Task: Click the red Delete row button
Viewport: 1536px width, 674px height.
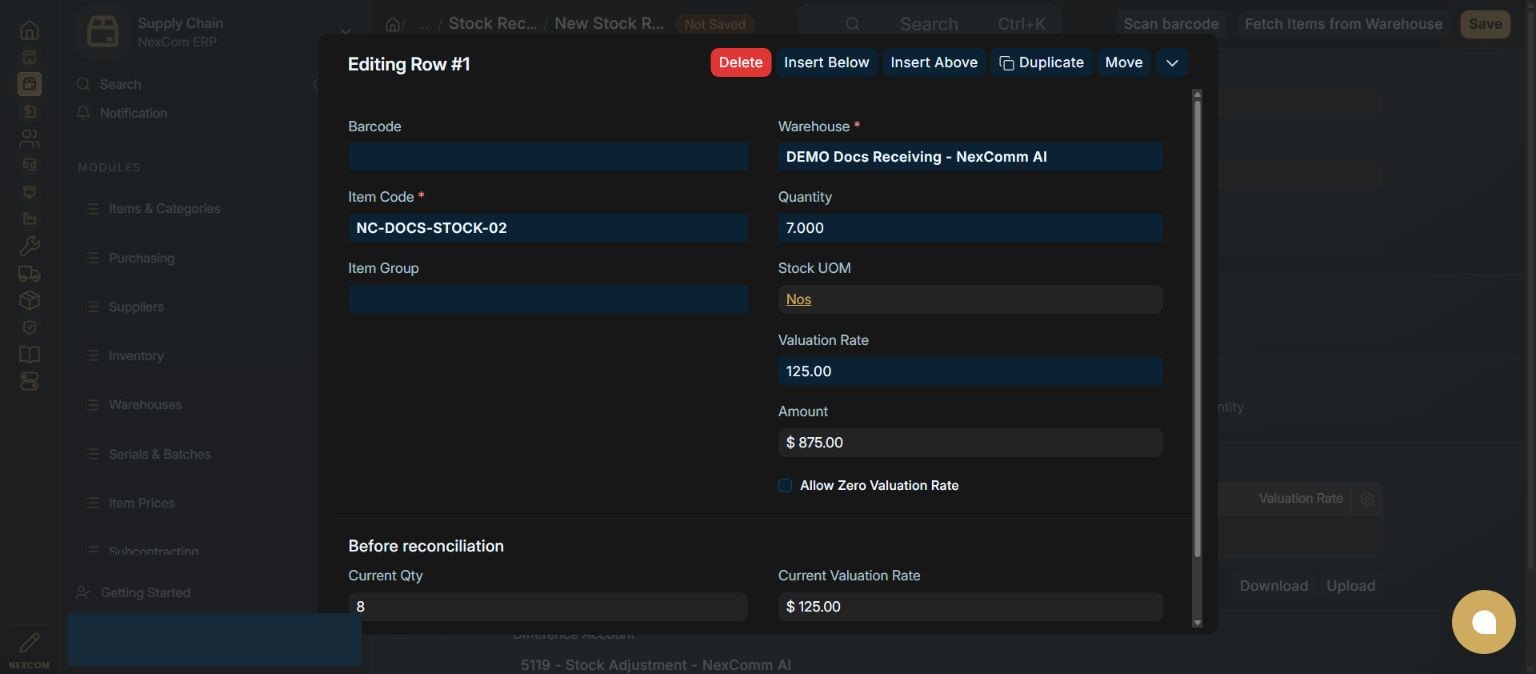Action: pyautogui.click(x=741, y=62)
